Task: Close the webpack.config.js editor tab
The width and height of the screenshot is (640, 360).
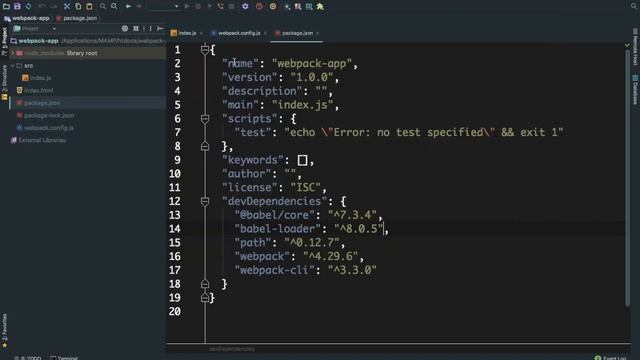Action: tap(265, 33)
